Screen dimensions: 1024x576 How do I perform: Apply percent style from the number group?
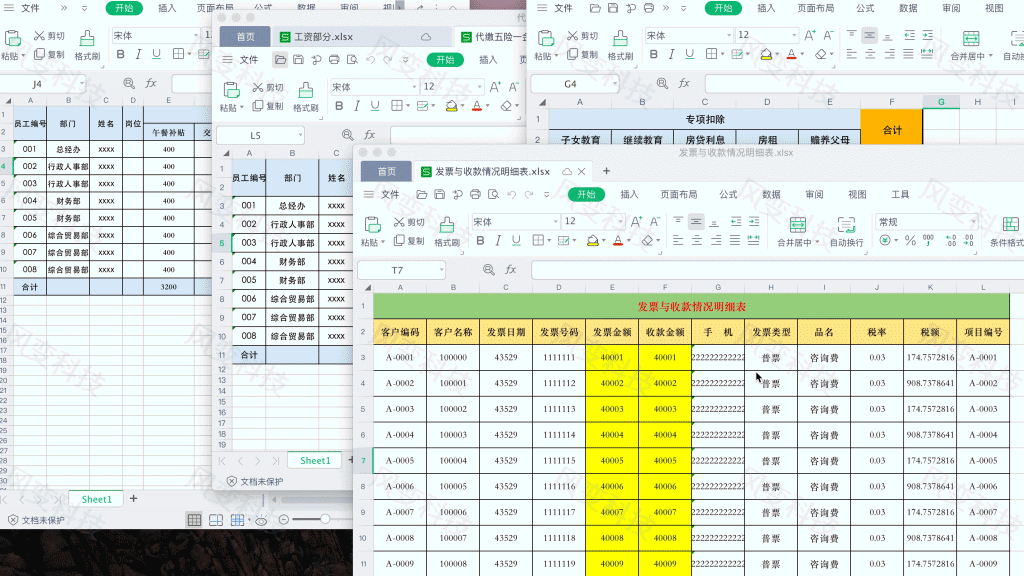tap(909, 238)
